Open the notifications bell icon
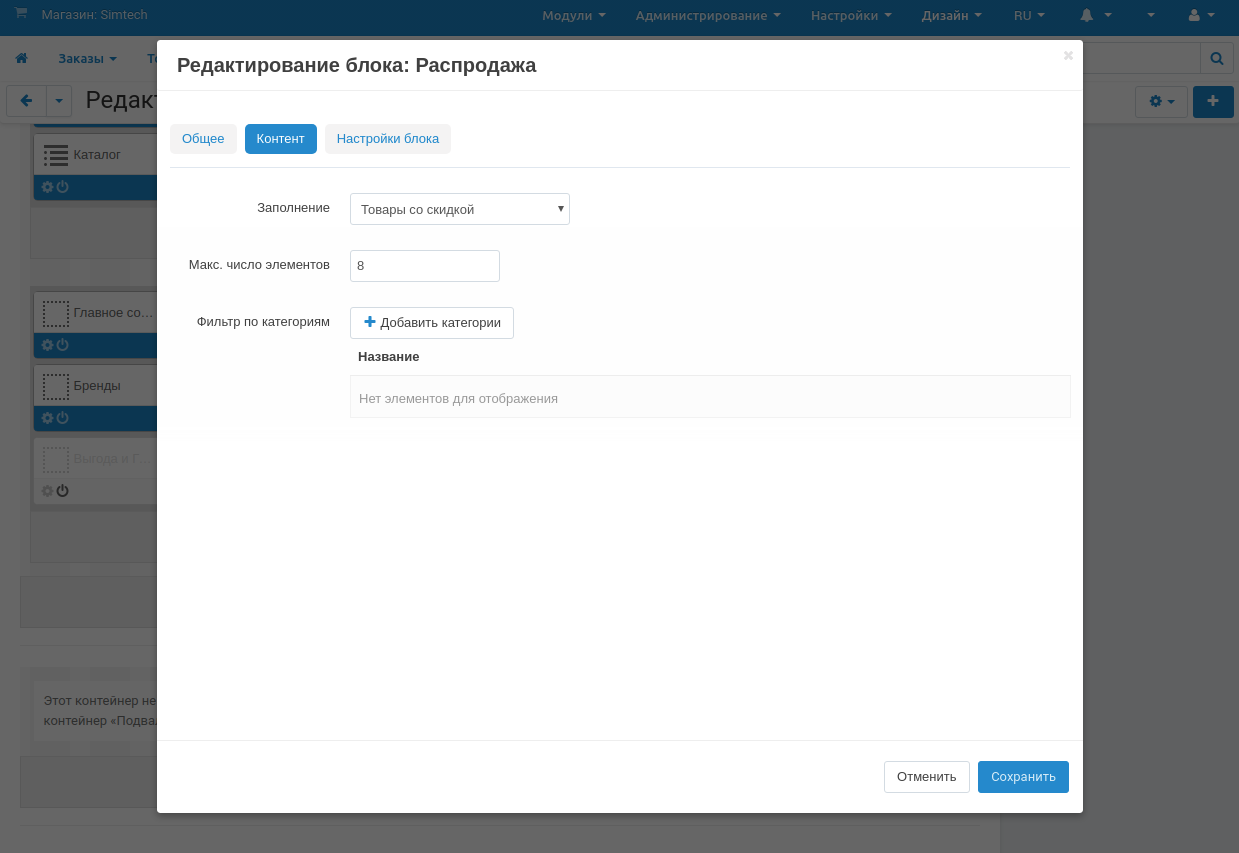Viewport: 1239px width, 853px height. [x=1087, y=15]
